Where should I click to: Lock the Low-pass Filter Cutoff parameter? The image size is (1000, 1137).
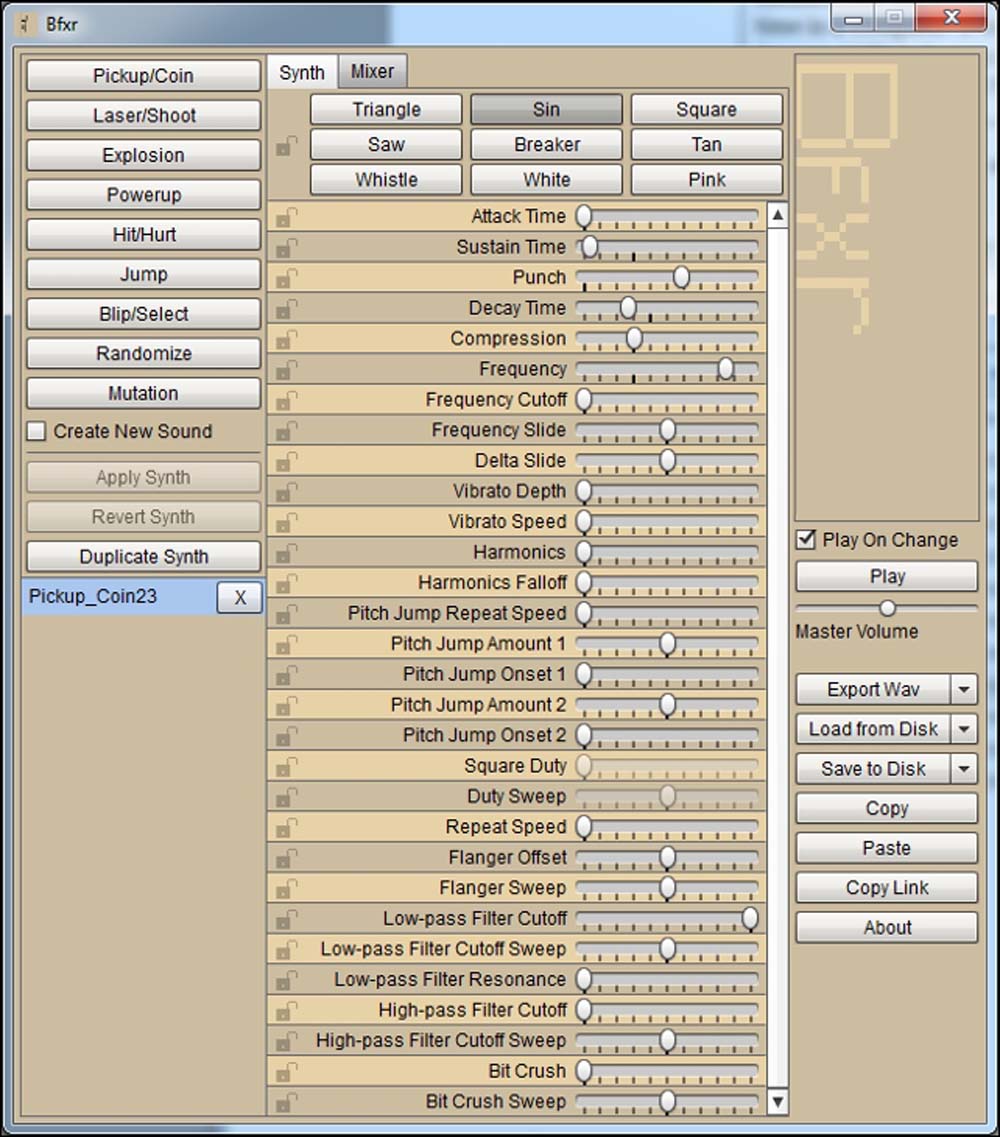pos(286,919)
